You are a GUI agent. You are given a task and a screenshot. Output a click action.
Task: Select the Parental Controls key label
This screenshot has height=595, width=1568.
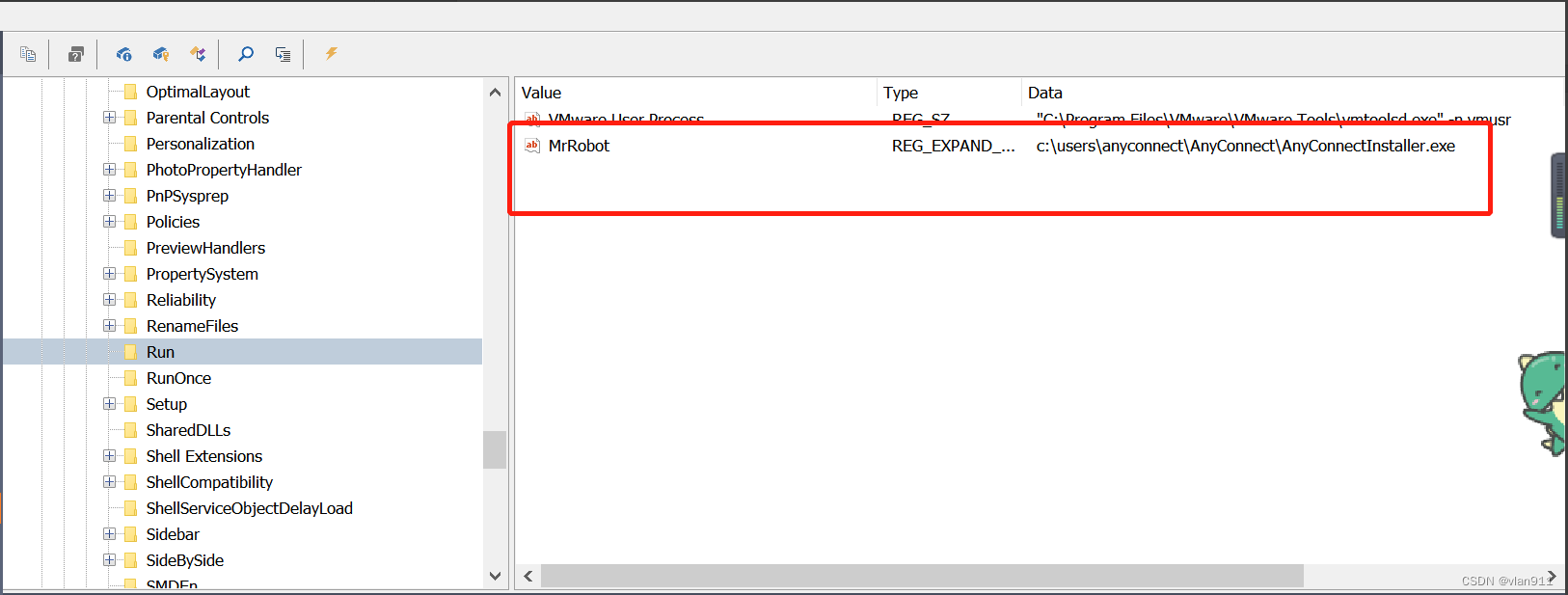(x=207, y=118)
